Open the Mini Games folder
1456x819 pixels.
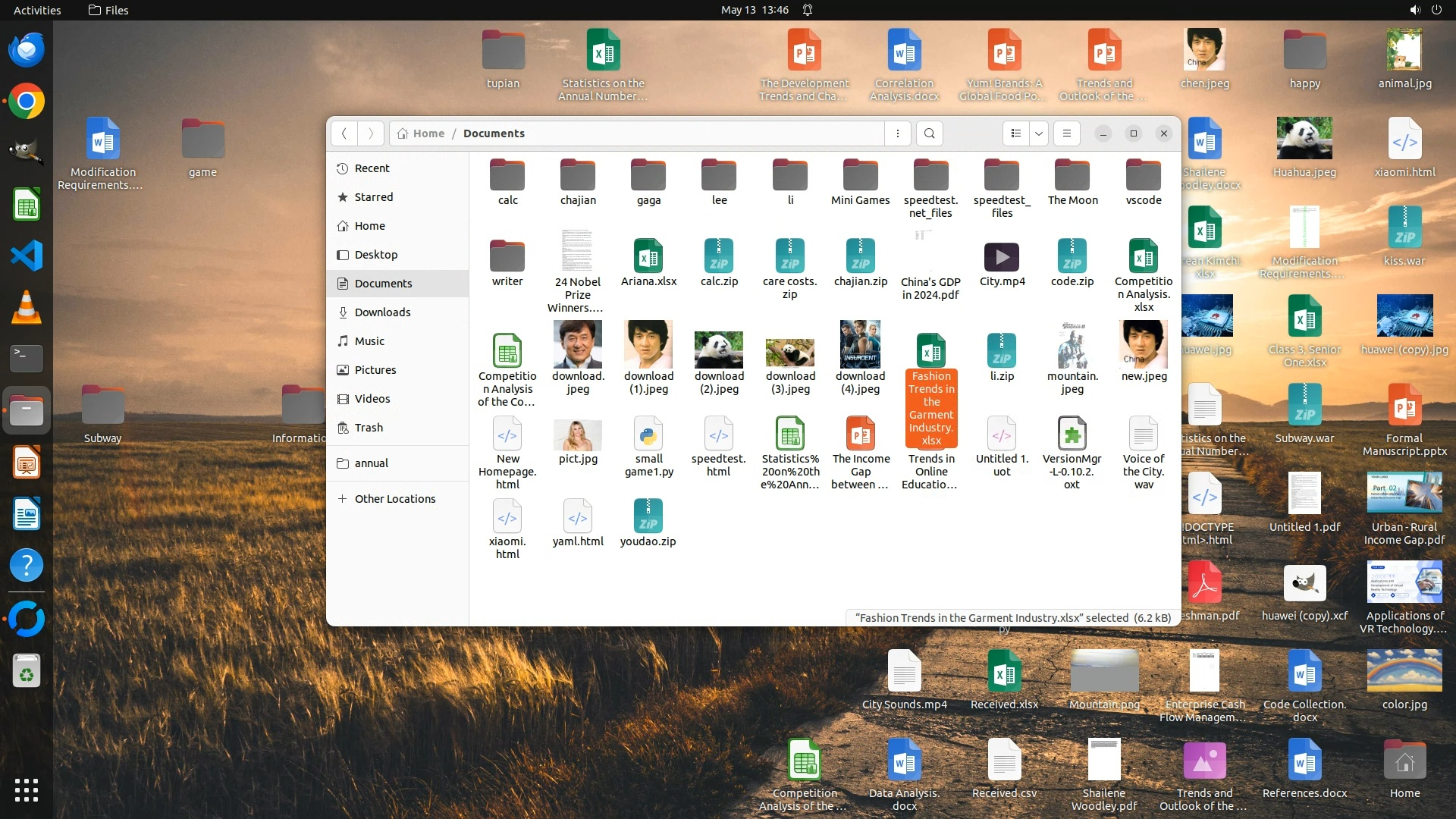coord(860,176)
